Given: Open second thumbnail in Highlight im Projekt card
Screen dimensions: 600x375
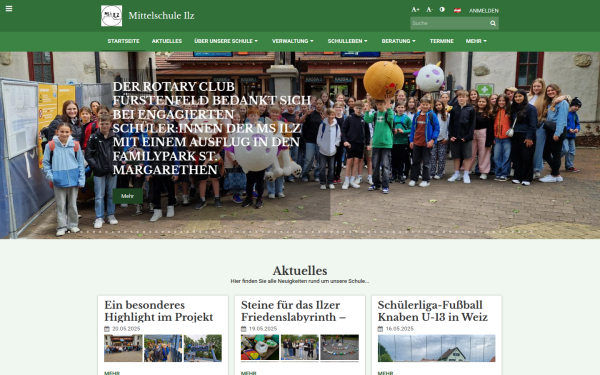Looking at the screenshot, I should tap(163, 348).
